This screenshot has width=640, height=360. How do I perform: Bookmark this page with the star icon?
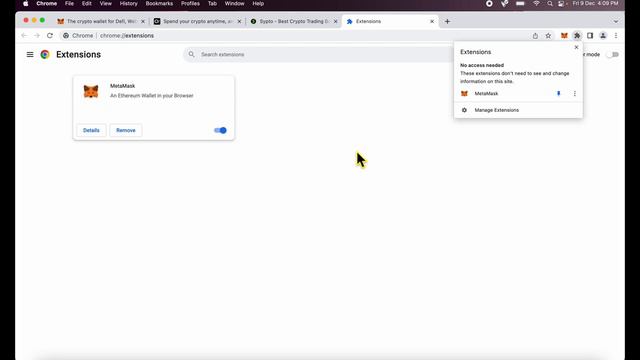[548, 36]
